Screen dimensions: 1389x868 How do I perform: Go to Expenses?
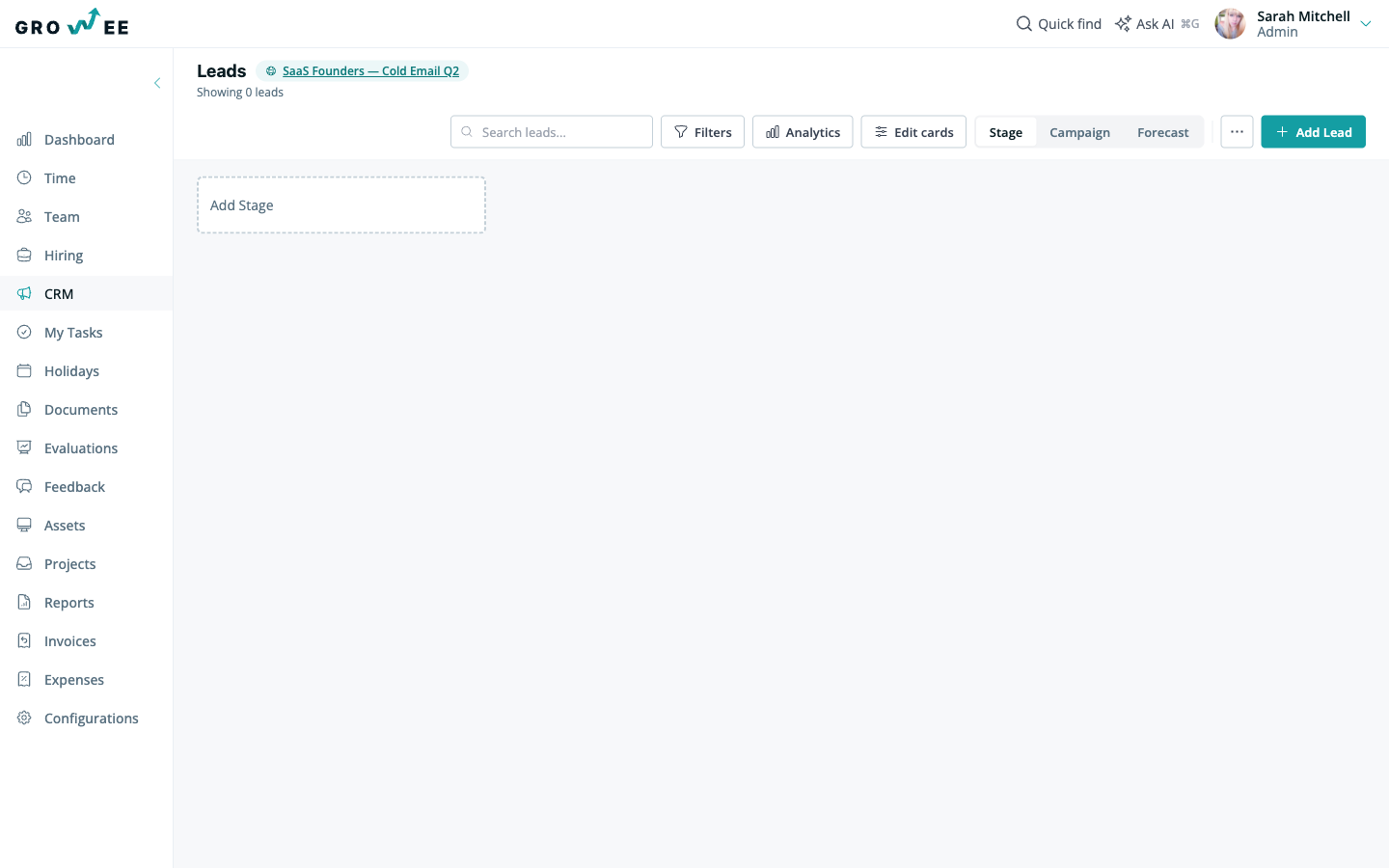[87, 680]
